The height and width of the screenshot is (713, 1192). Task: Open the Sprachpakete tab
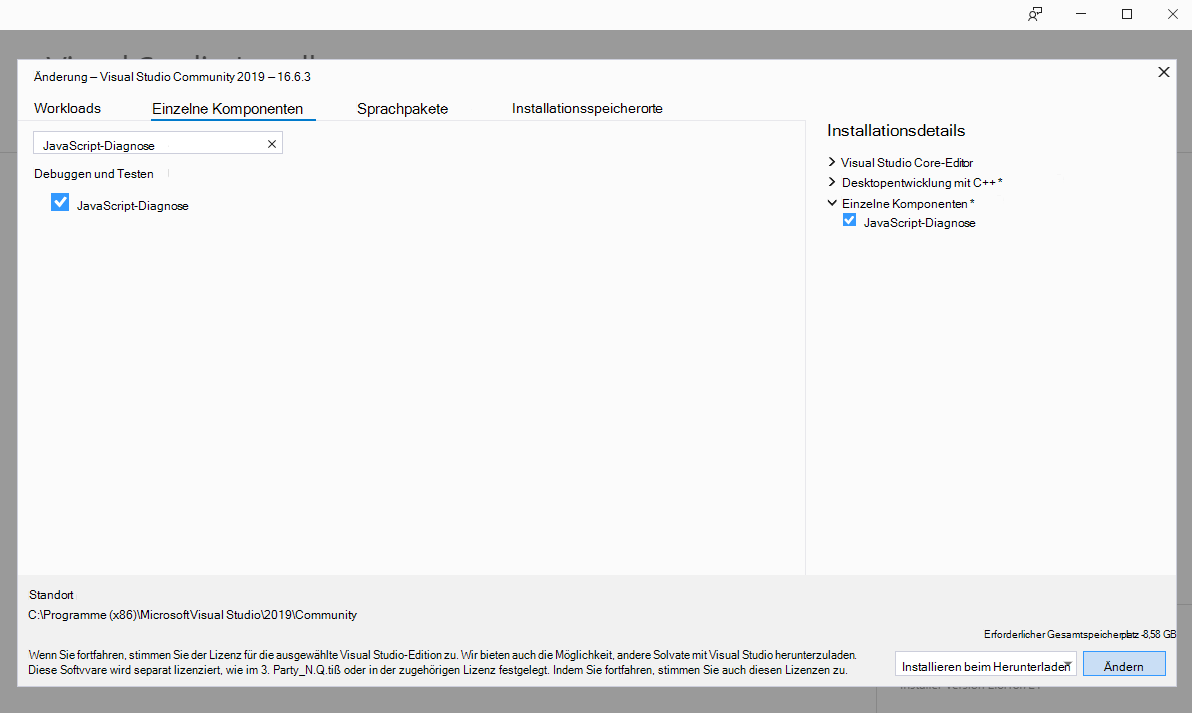click(402, 108)
